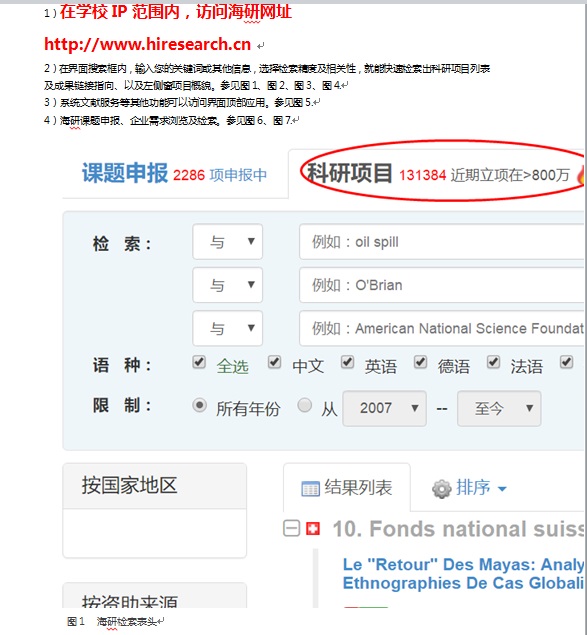Uncheck the 德语 language checkbox

pos(420,362)
